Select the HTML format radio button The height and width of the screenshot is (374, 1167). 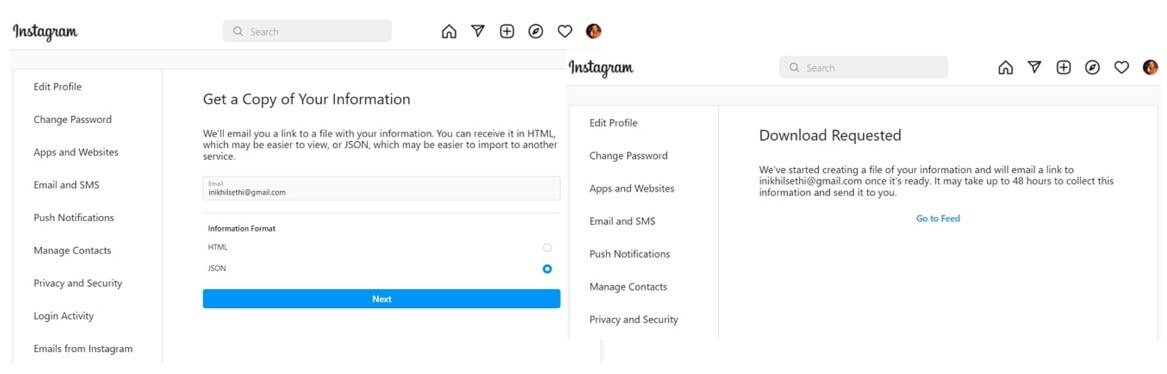pyautogui.click(x=548, y=248)
